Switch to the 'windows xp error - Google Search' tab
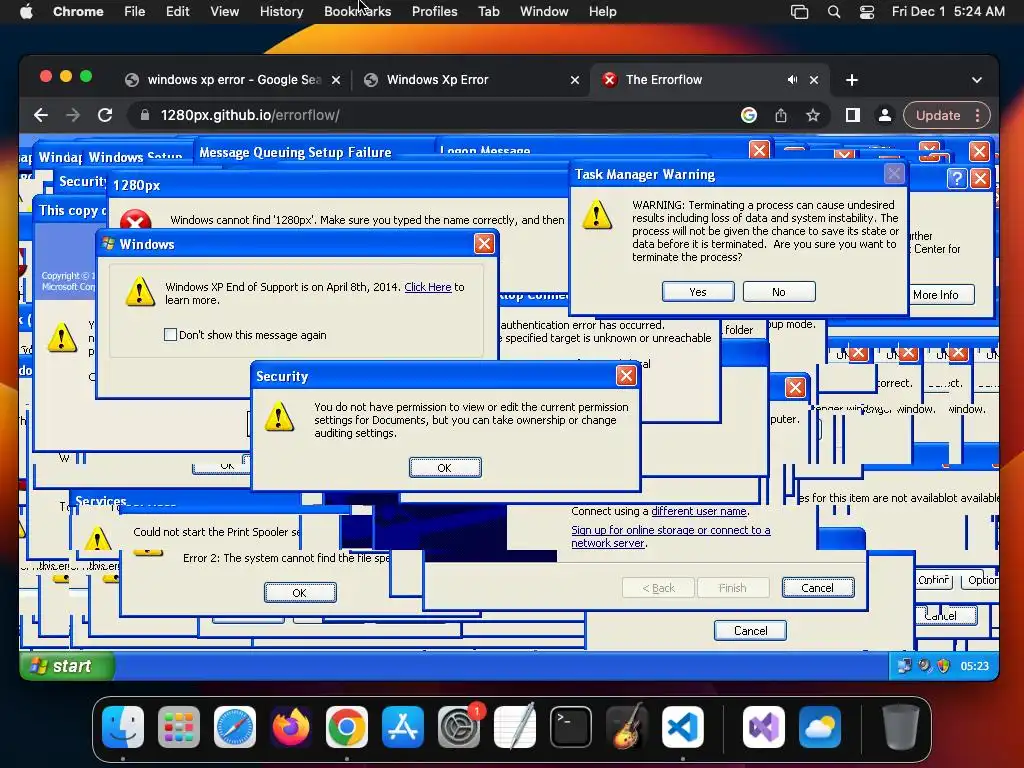The height and width of the screenshot is (768, 1024). 233,80
